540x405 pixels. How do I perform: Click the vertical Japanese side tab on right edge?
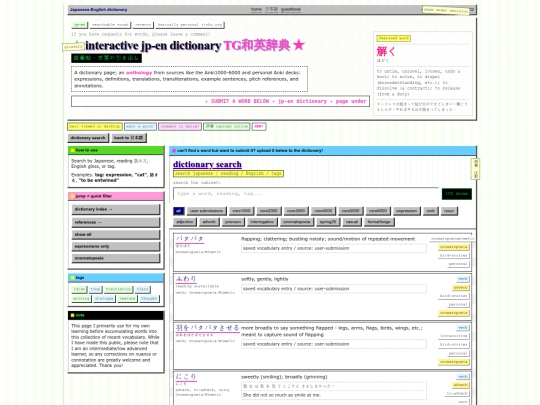tap(476, 169)
